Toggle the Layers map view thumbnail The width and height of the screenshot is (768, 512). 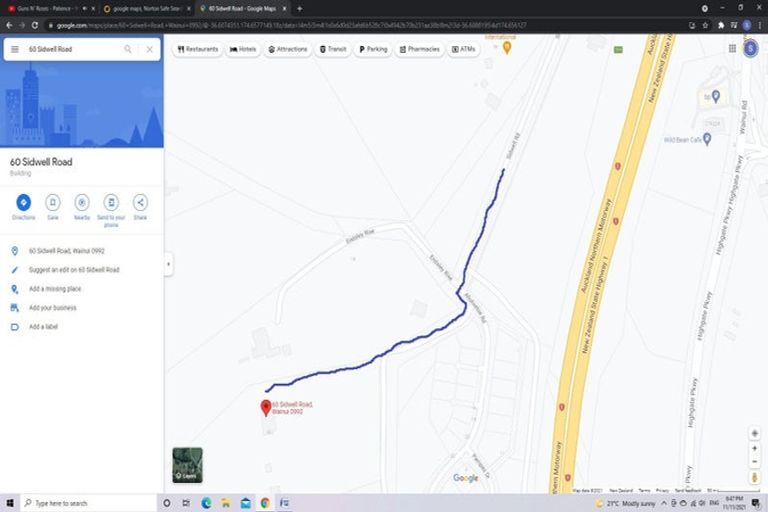click(x=187, y=465)
